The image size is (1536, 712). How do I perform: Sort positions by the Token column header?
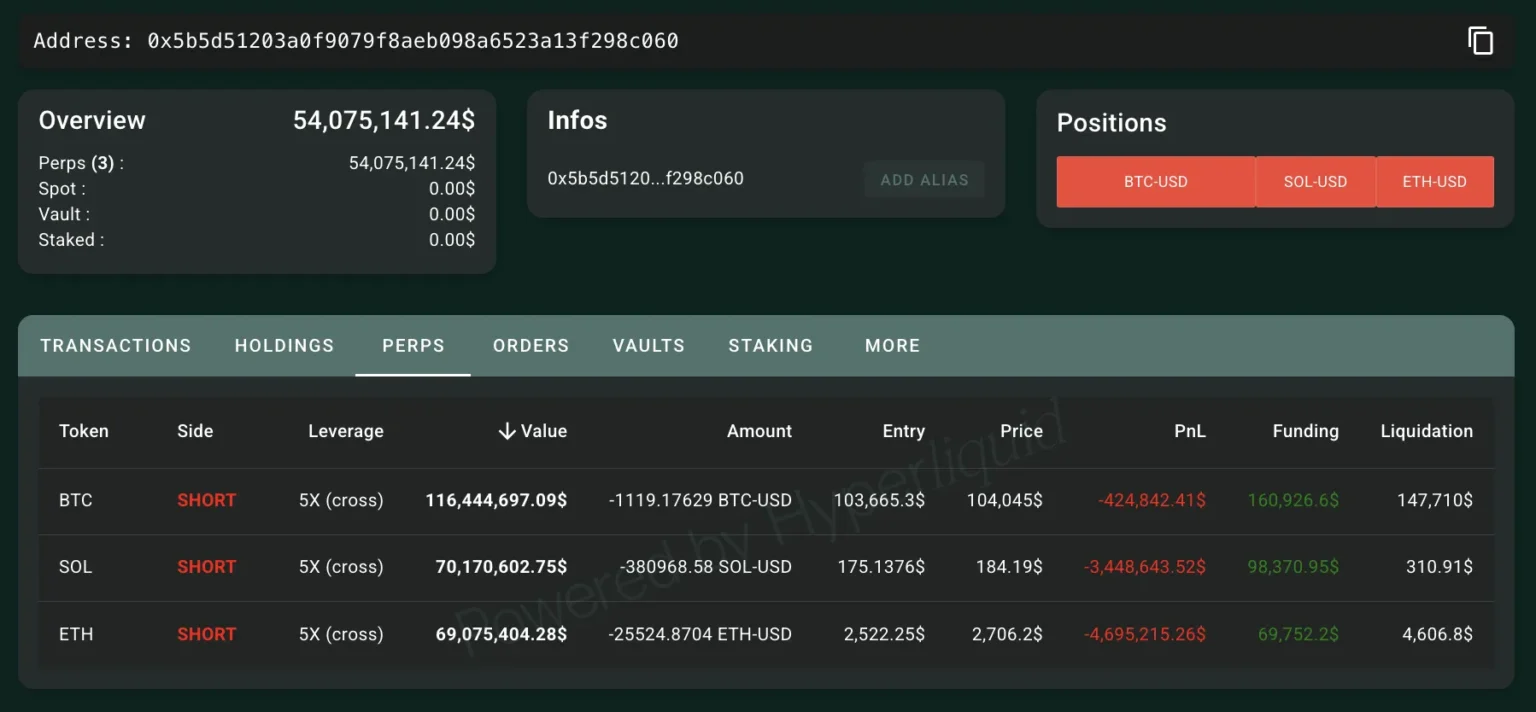[x=83, y=431]
